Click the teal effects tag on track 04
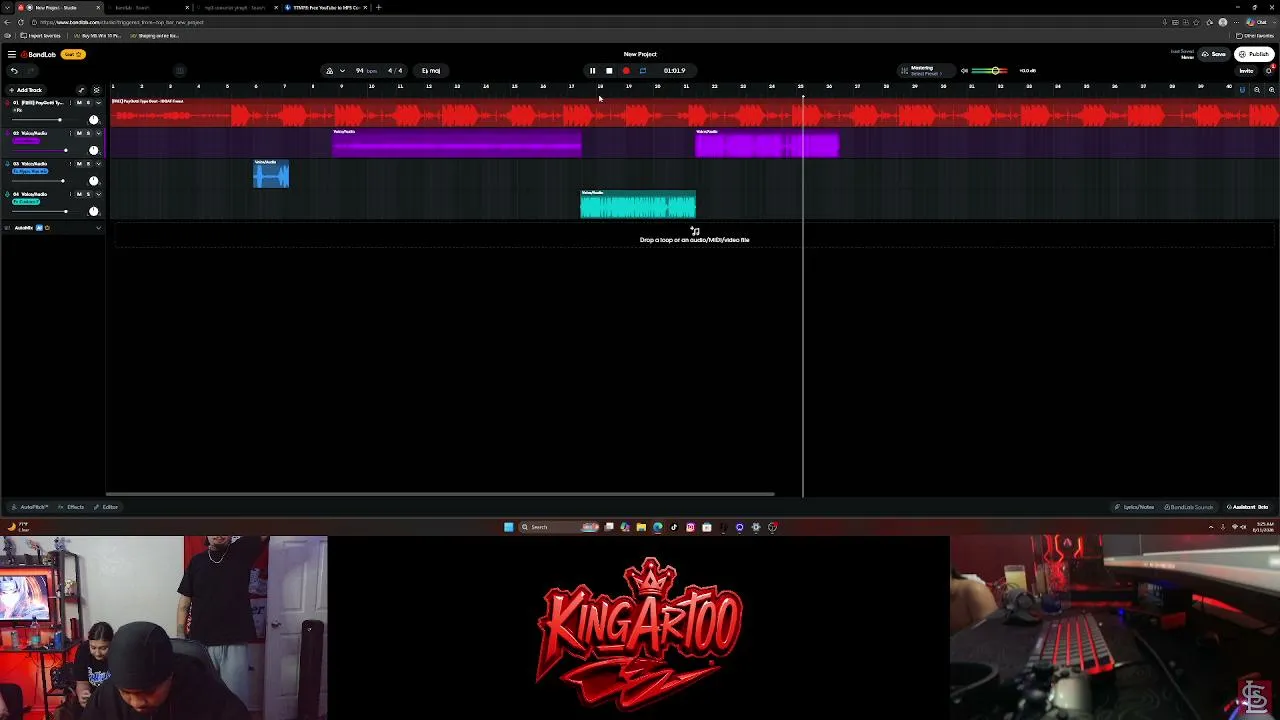Viewport: 1280px width, 720px height. (26, 202)
